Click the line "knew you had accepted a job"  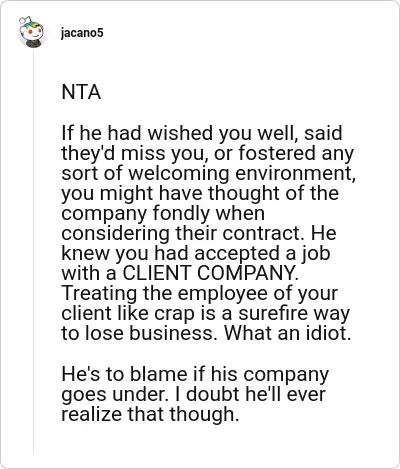[x=196, y=254]
